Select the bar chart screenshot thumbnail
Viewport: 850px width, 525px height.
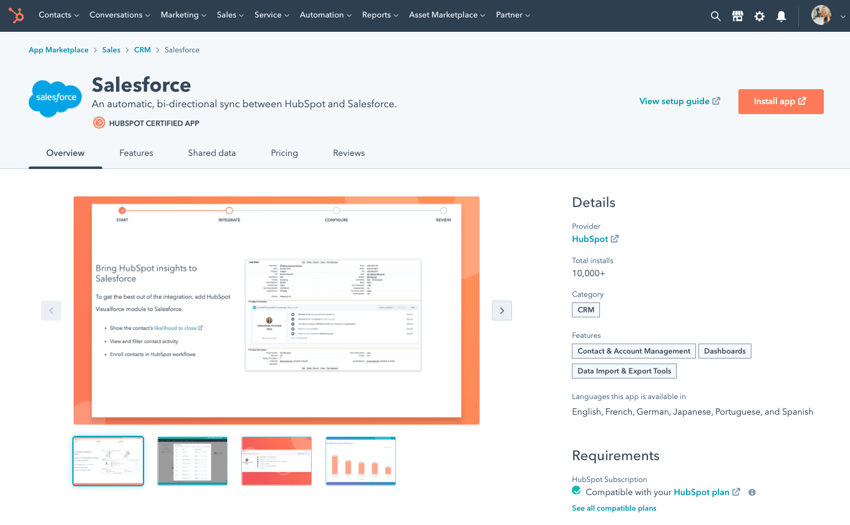361,461
